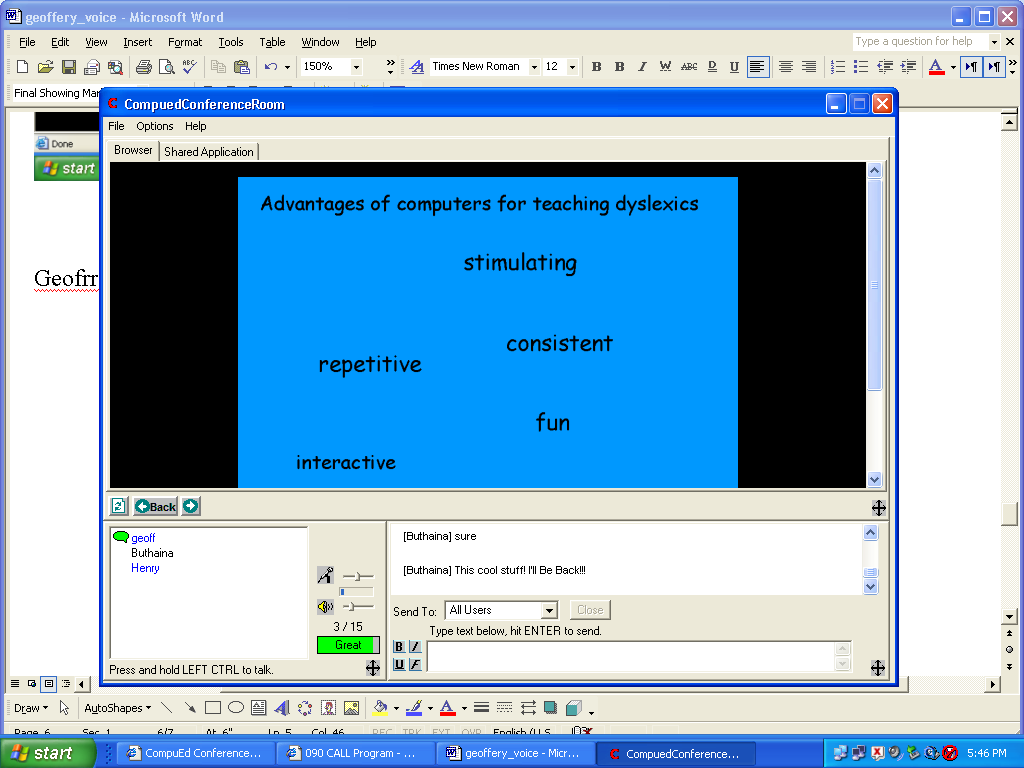Expand the Undo history arrow
Viewport: 1024px width, 768px height.
[287, 67]
